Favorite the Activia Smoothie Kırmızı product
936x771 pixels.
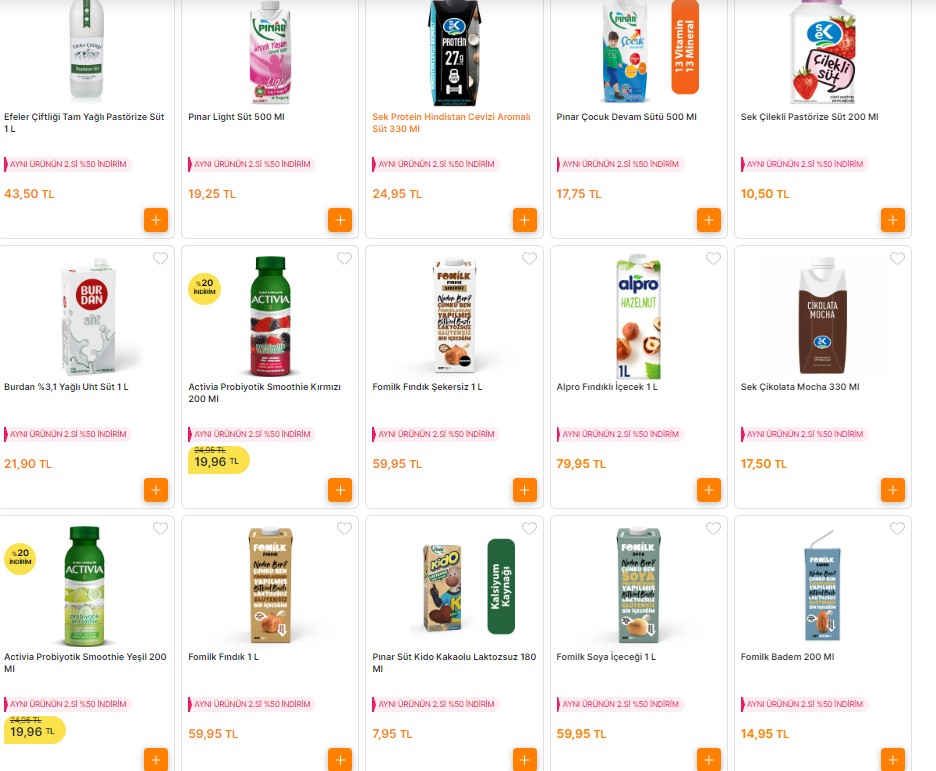click(344, 258)
